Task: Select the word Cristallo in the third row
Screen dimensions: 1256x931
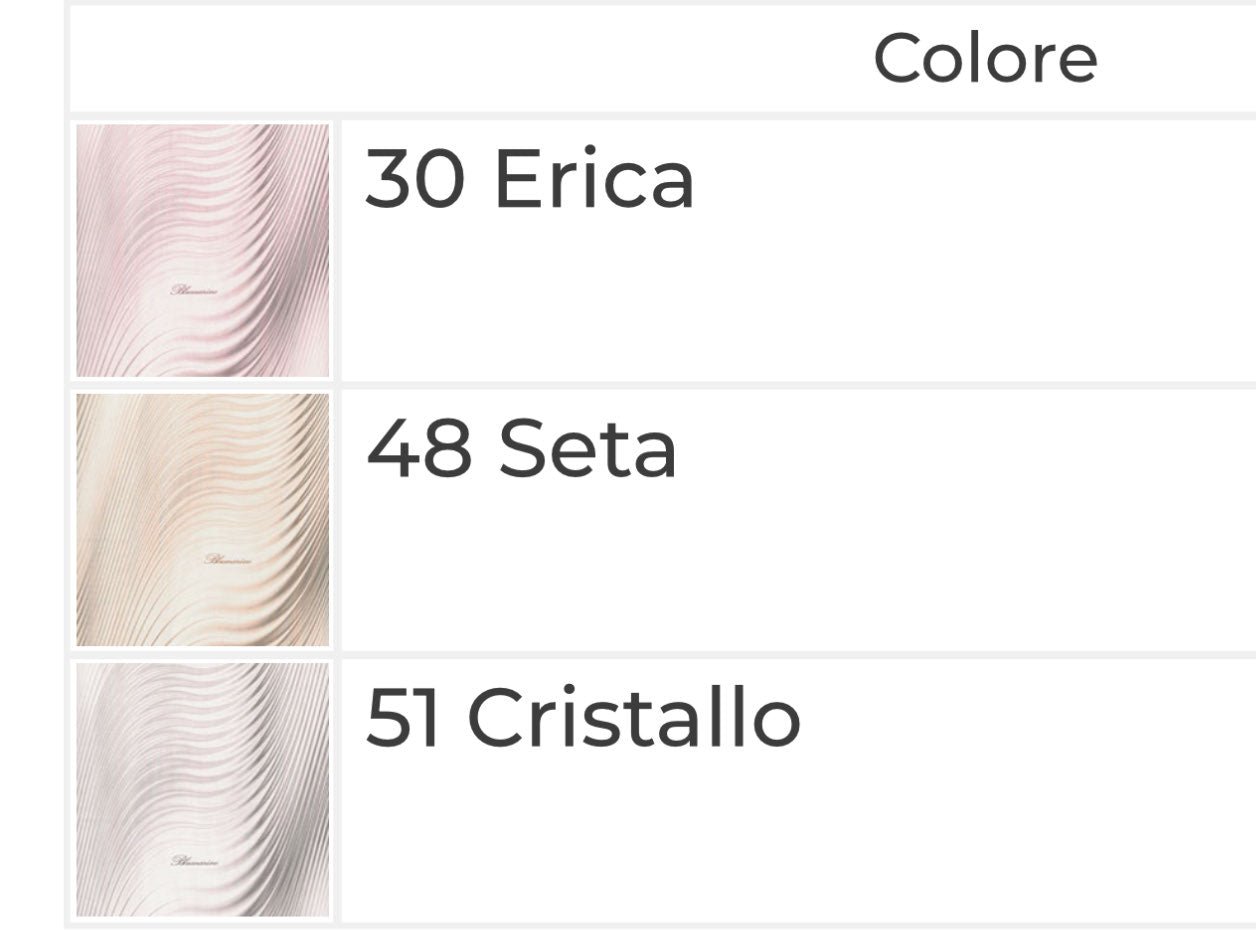Action: tap(634, 718)
